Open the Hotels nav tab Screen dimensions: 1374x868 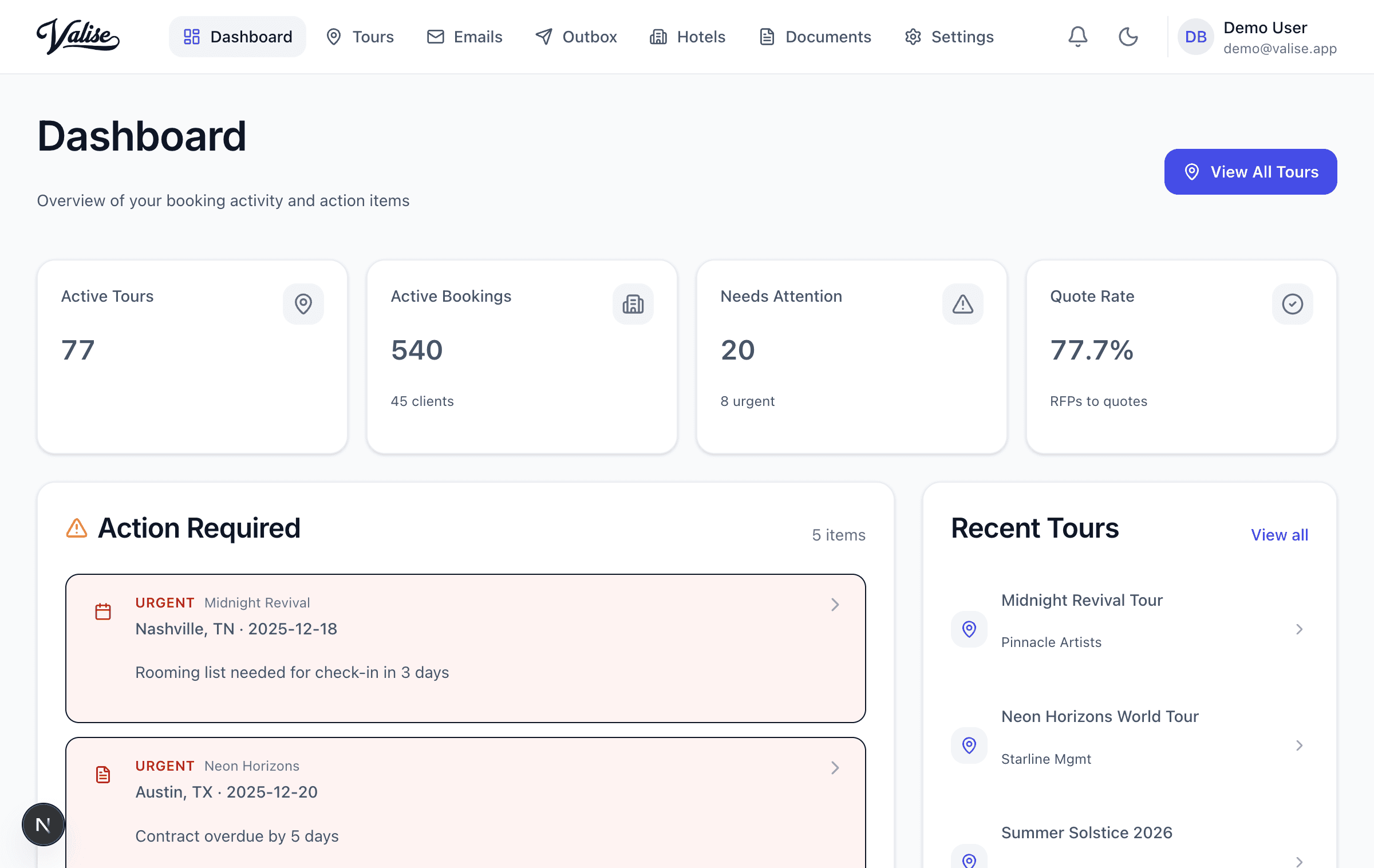click(687, 37)
